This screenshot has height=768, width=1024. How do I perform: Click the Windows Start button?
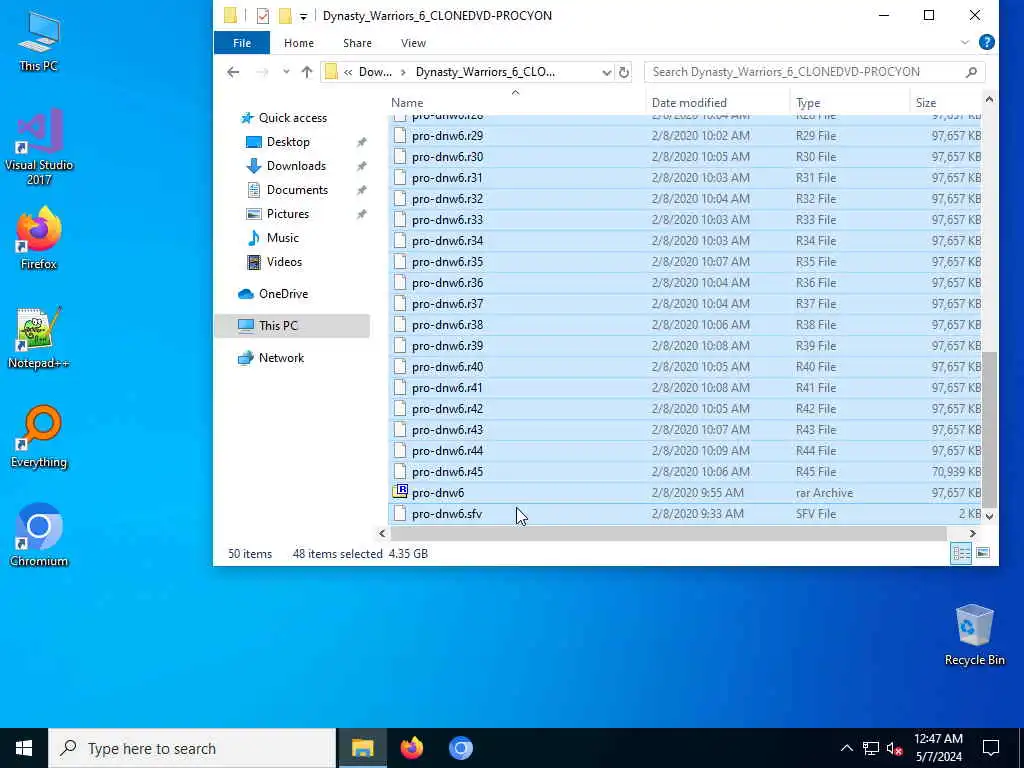coord(24,748)
